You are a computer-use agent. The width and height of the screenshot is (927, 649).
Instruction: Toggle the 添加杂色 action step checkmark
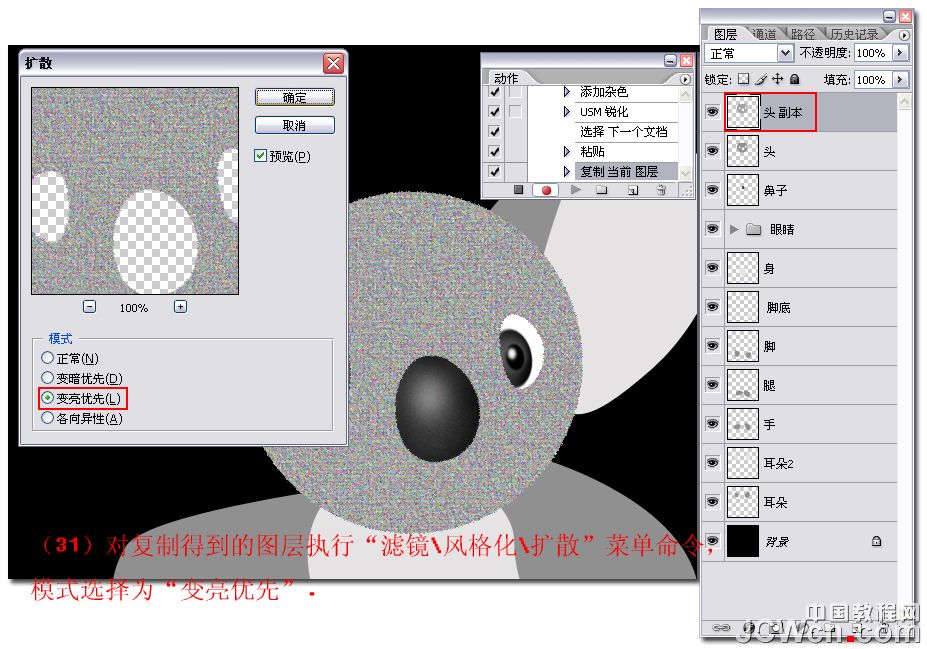[x=495, y=92]
